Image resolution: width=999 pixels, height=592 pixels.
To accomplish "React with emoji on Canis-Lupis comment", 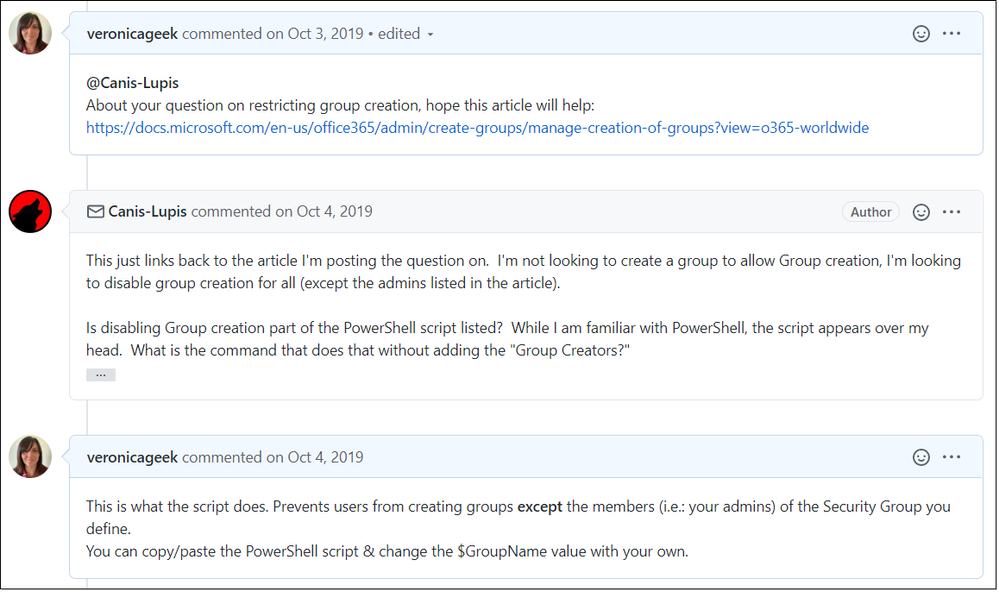I will tap(921, 212).
